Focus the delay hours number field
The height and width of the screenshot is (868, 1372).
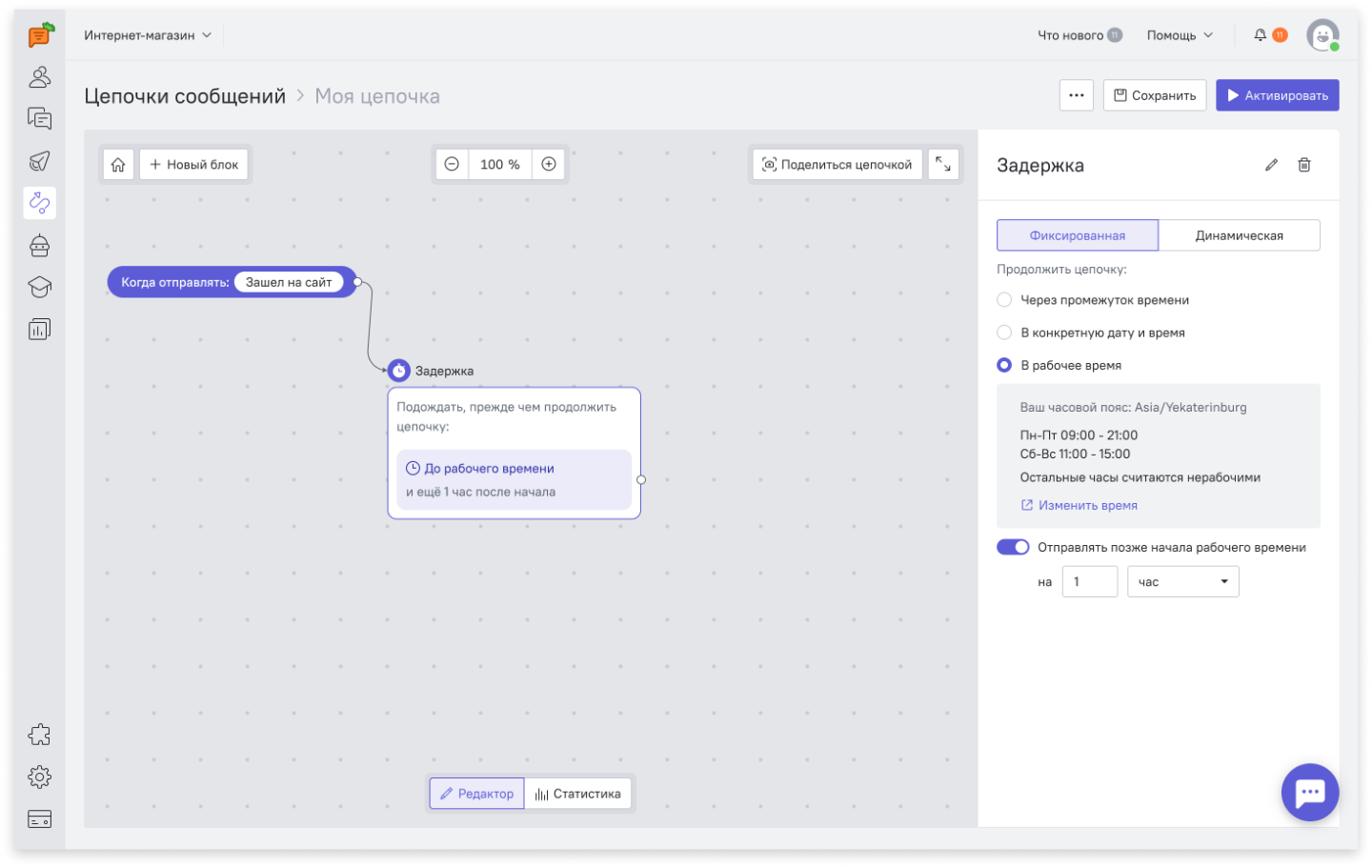1090,582
